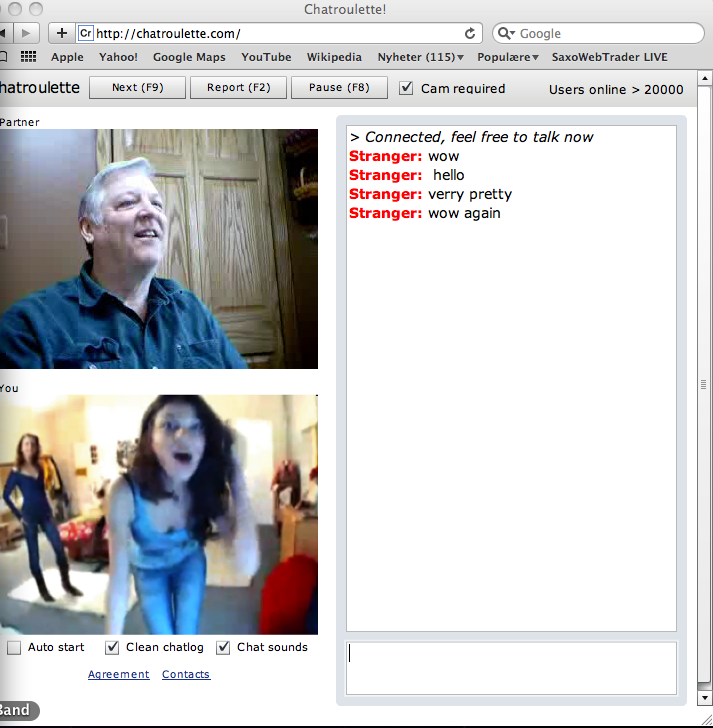The height and width of the screenshot is (728, 713).
Task: Uncheck the Clean chatlog checkbox
Action: tap(112, 647)
